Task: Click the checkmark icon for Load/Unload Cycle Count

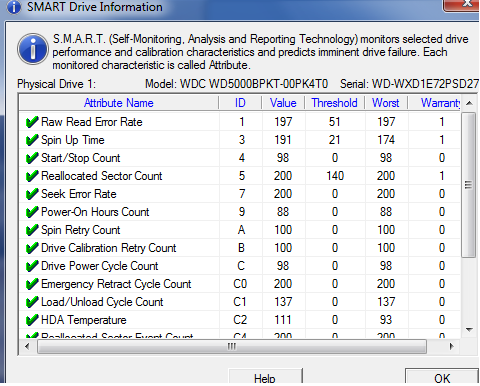Action: pyautogui.click(x=32, y=302)
